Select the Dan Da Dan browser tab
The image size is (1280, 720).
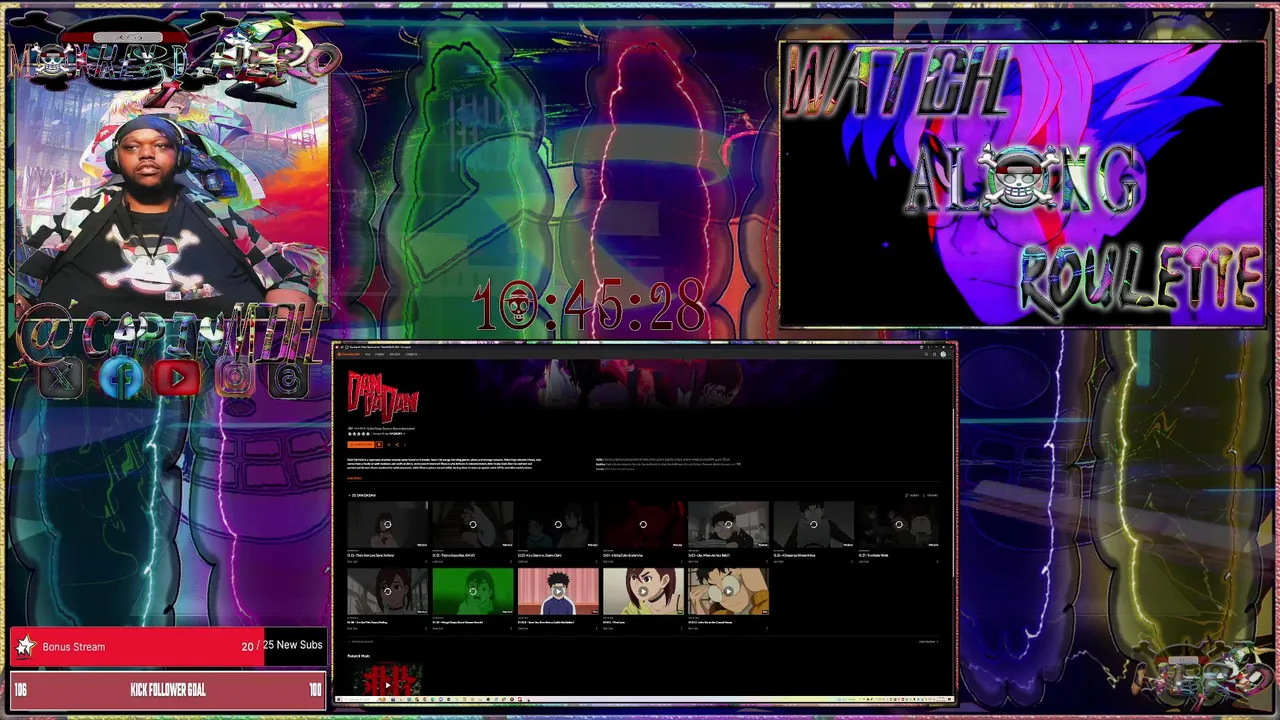pos(380,347)
